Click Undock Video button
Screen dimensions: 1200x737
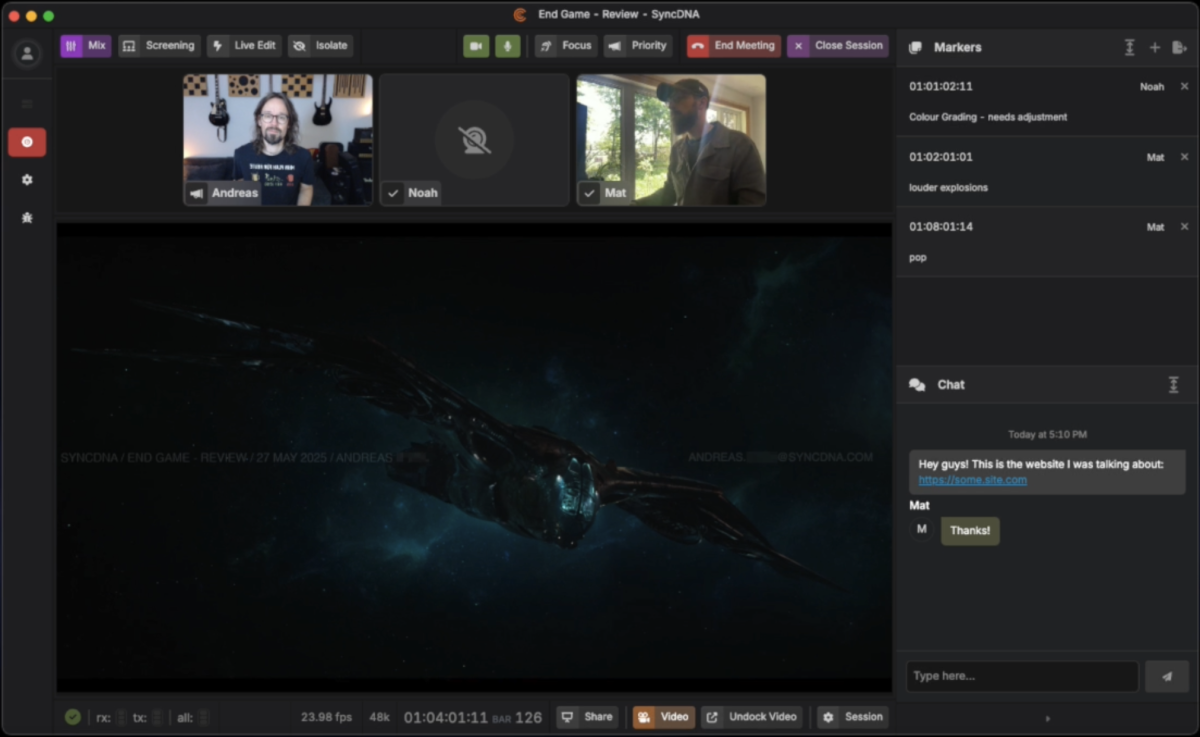tap(752, 717)
